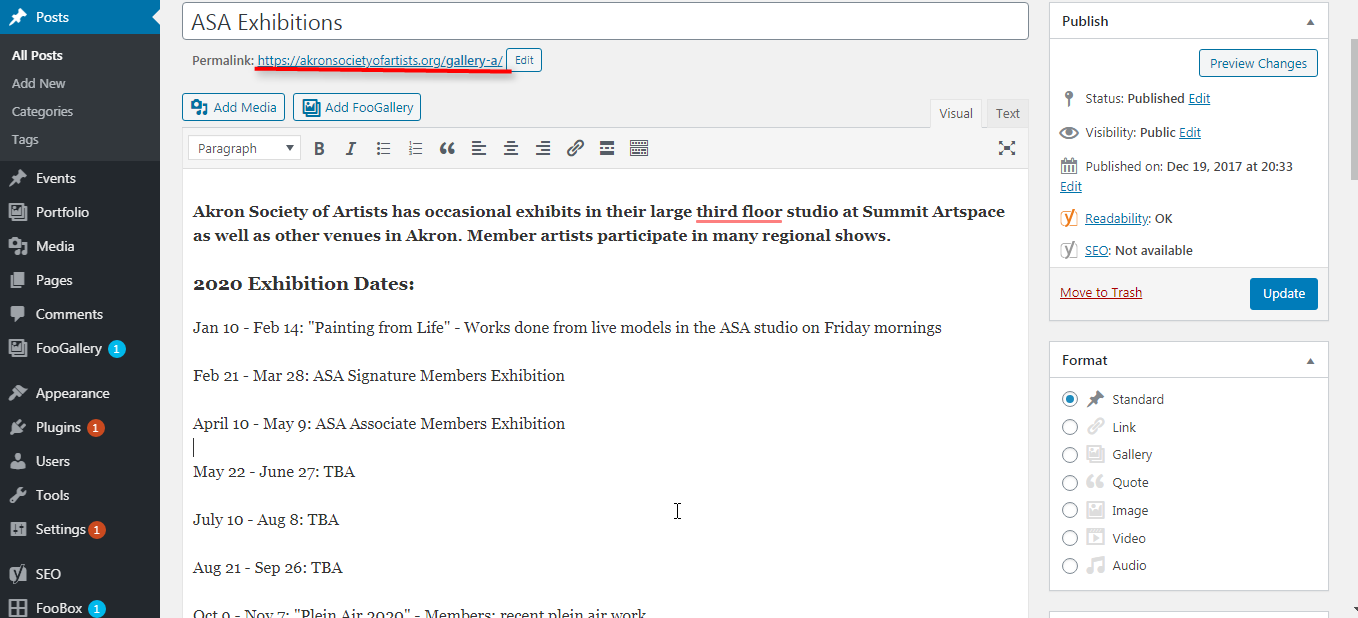Edit the post Visibility
Viewport: 1358px width, 618px height.
pos(1190,132)
